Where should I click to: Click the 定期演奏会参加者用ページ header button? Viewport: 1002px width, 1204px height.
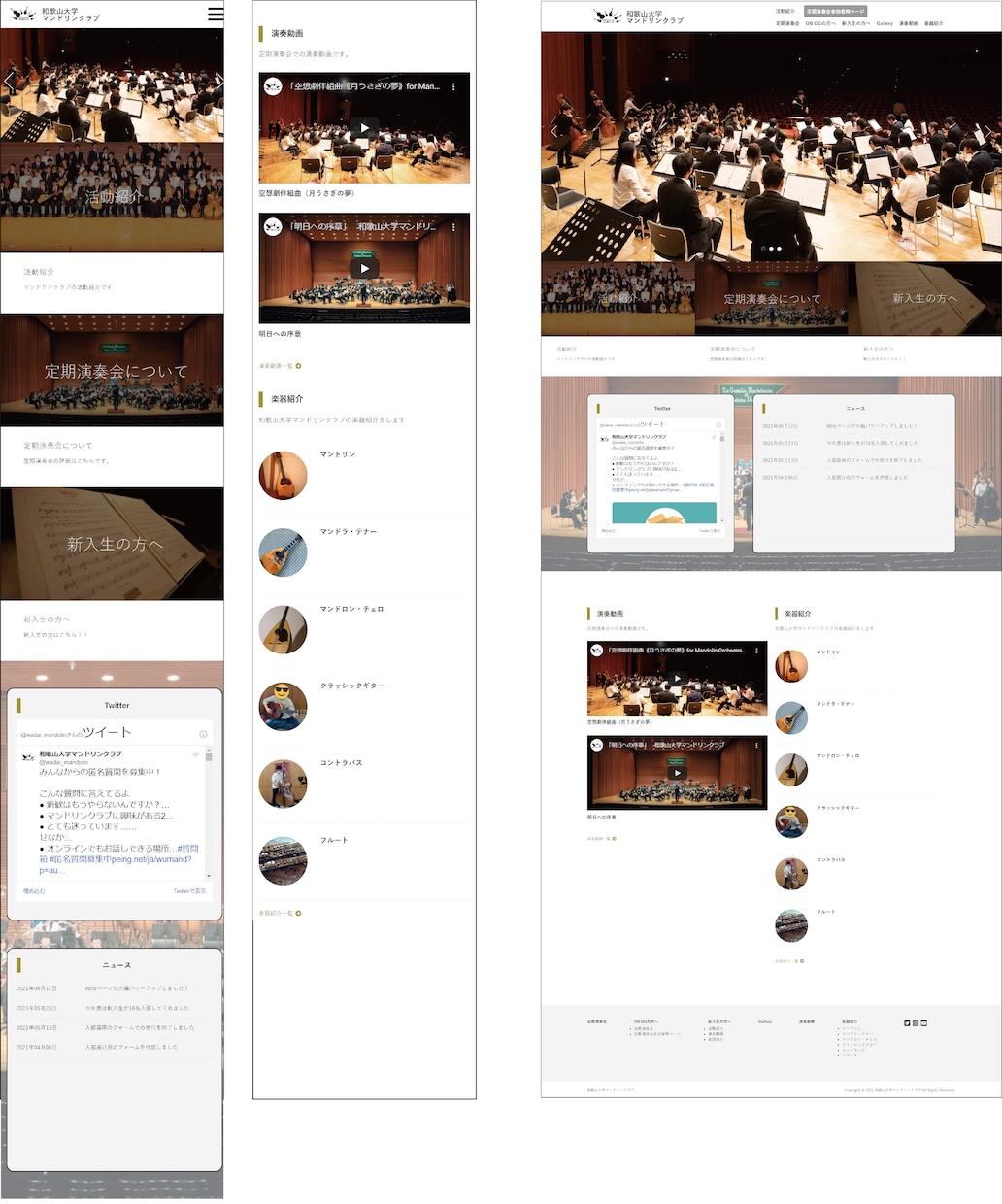click(835, 12)
